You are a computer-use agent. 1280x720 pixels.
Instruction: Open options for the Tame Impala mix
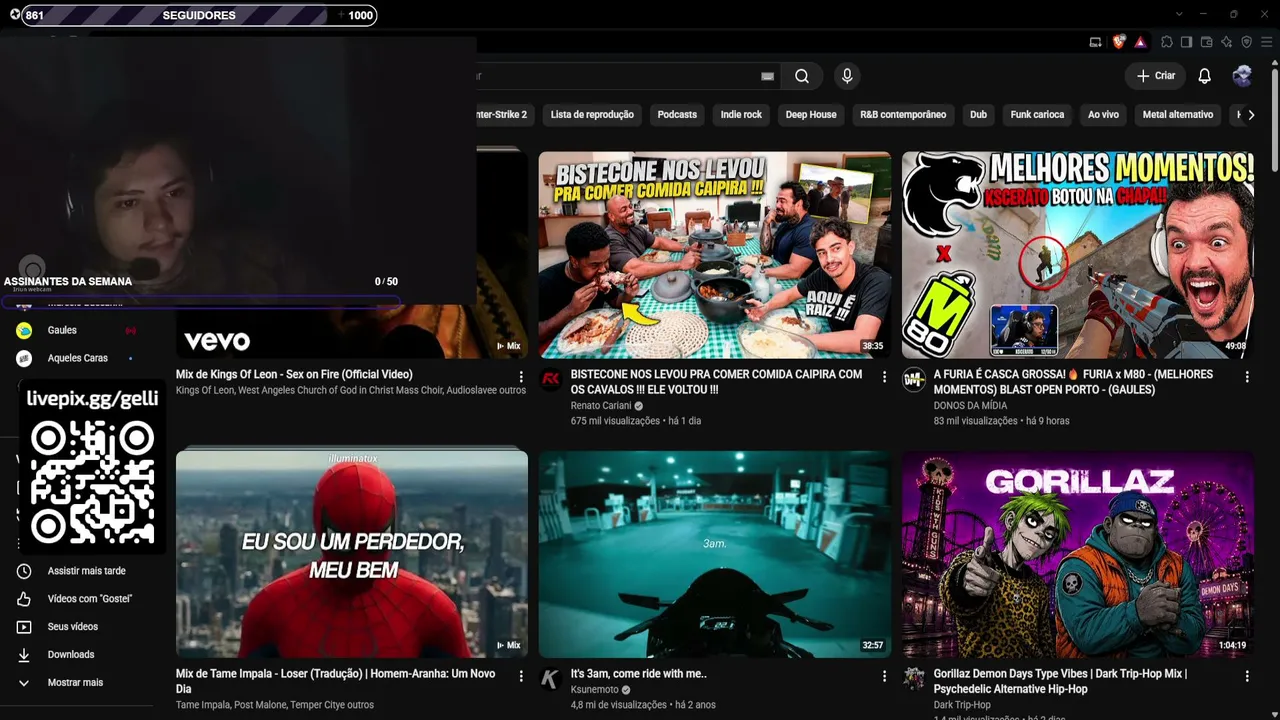point(521,677)
